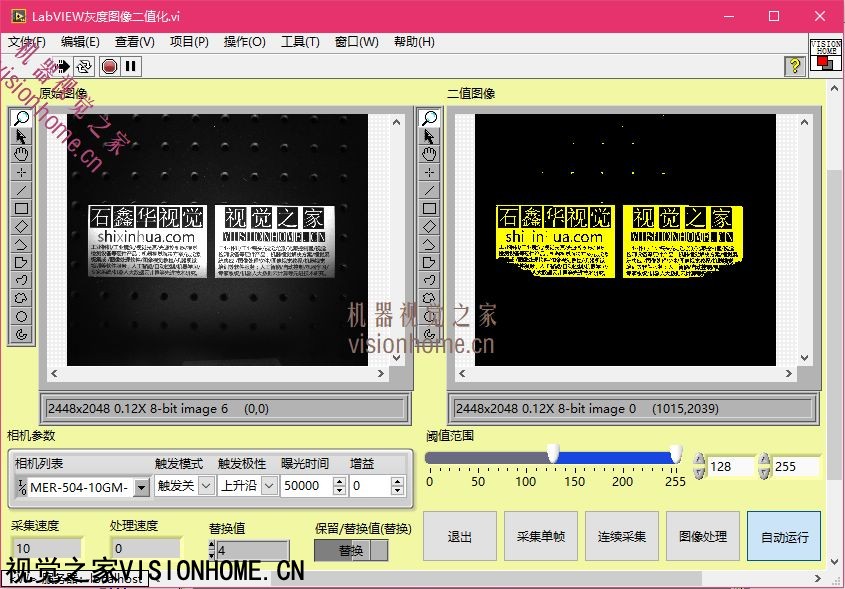845x589 pixels.
Task: Open the 工具(T) menu
Action: (300, 42)
